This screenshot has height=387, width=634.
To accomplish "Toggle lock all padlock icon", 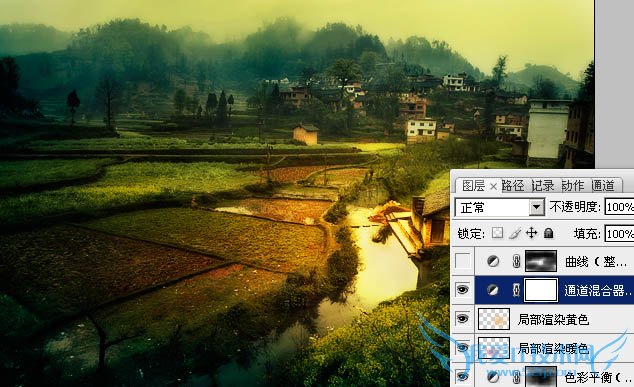I will click(548, 233).
